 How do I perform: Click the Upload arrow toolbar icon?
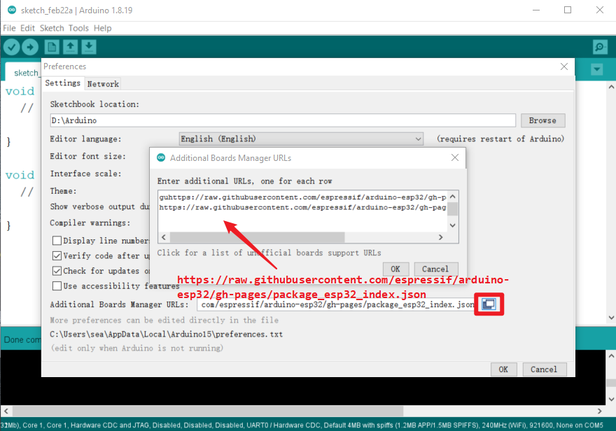pyautogui.click(x=30, y=47)
